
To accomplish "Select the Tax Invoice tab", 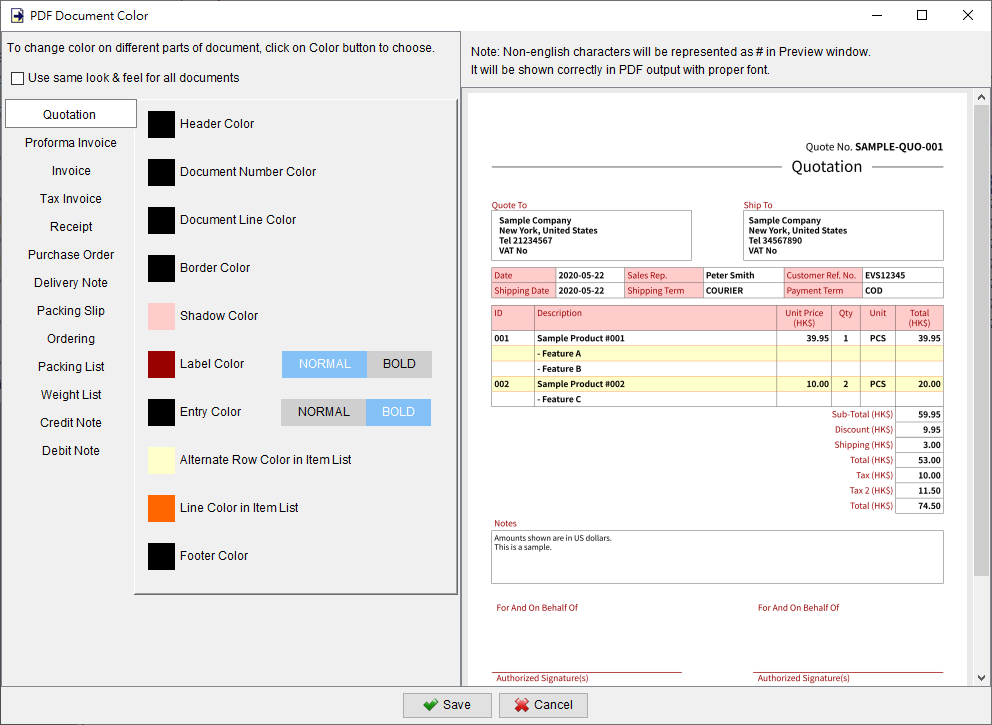I will click(70, 199).
